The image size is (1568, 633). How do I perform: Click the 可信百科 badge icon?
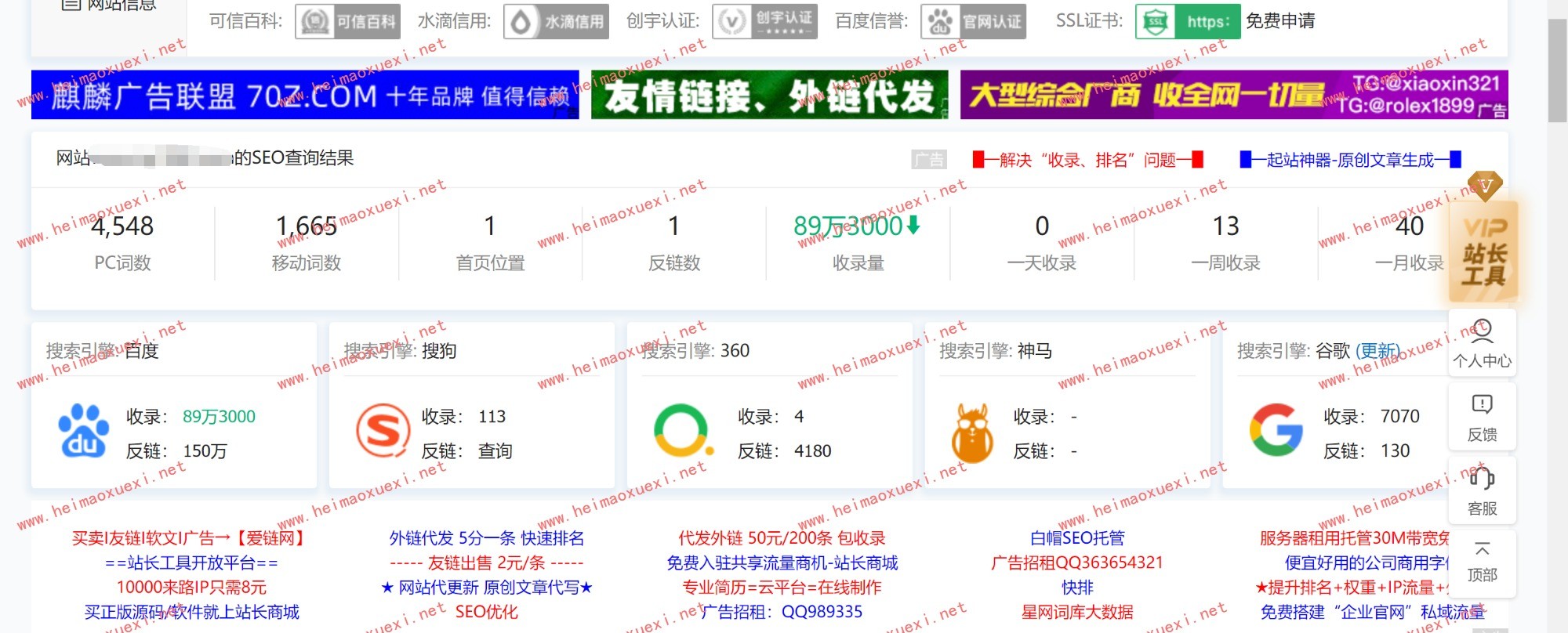tap(347, 21)
